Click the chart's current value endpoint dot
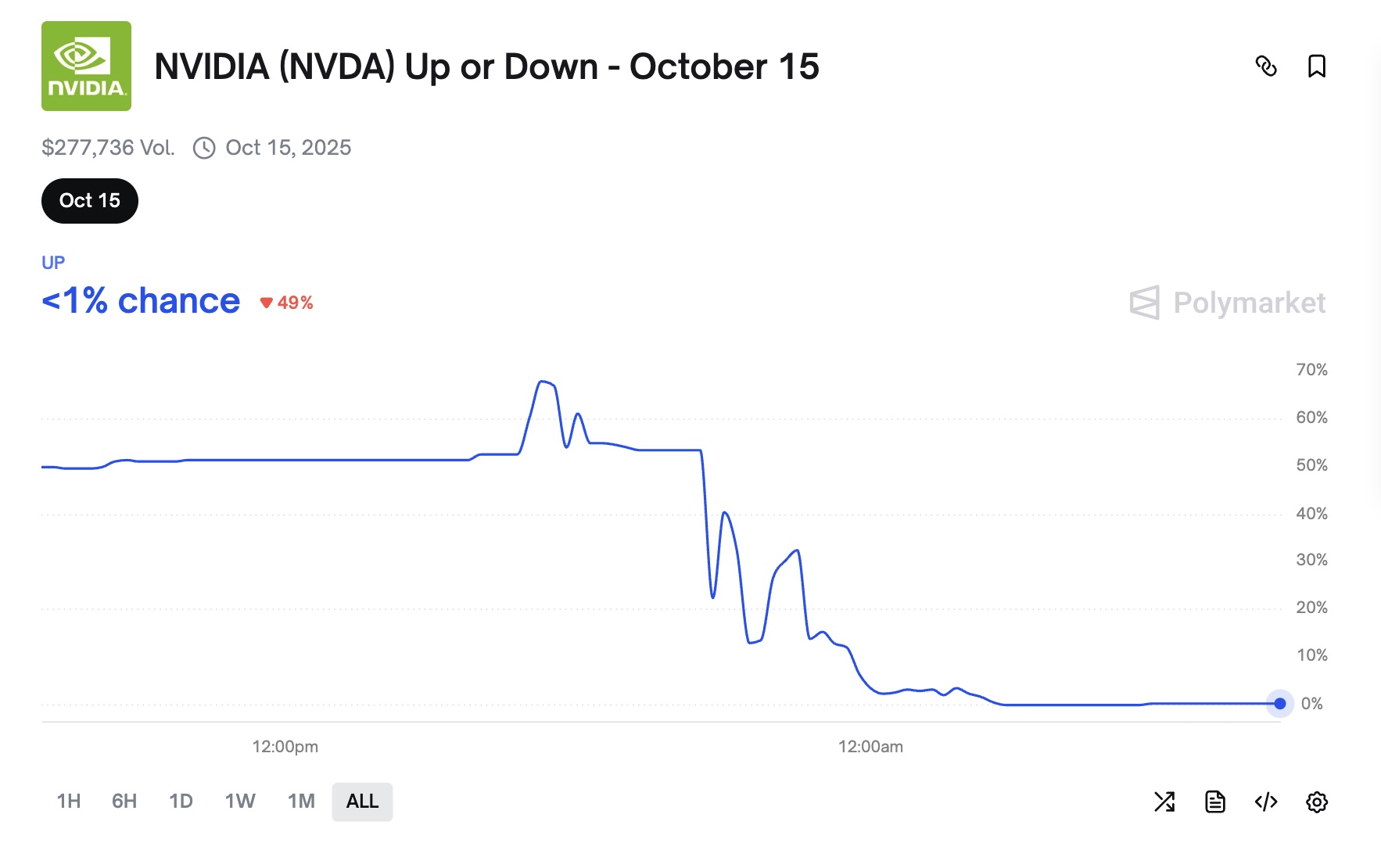This screenshot has width=1381, height=868. click(x=1279, y=704)
